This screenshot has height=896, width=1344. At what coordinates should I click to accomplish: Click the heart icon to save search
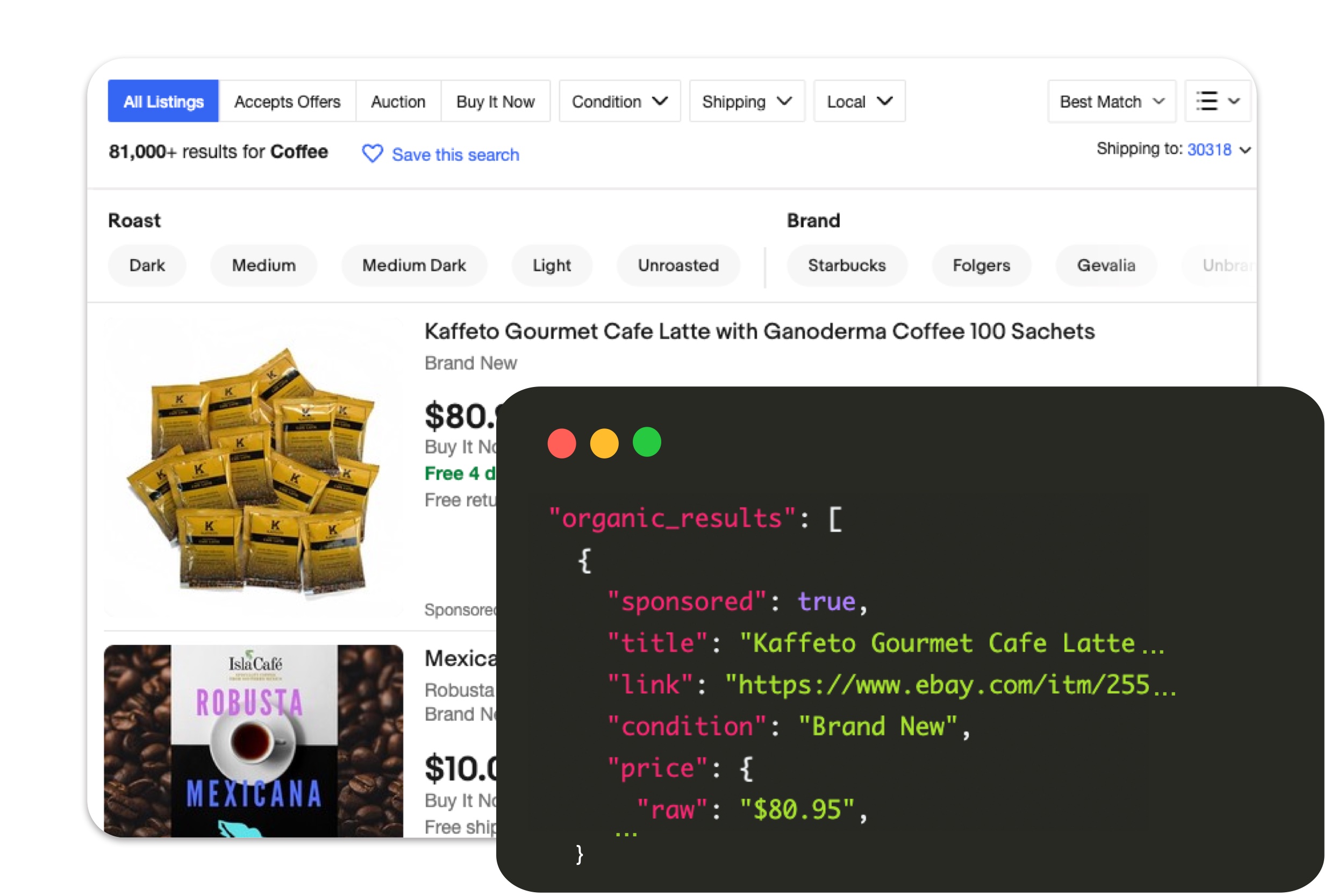click(372, 154)
